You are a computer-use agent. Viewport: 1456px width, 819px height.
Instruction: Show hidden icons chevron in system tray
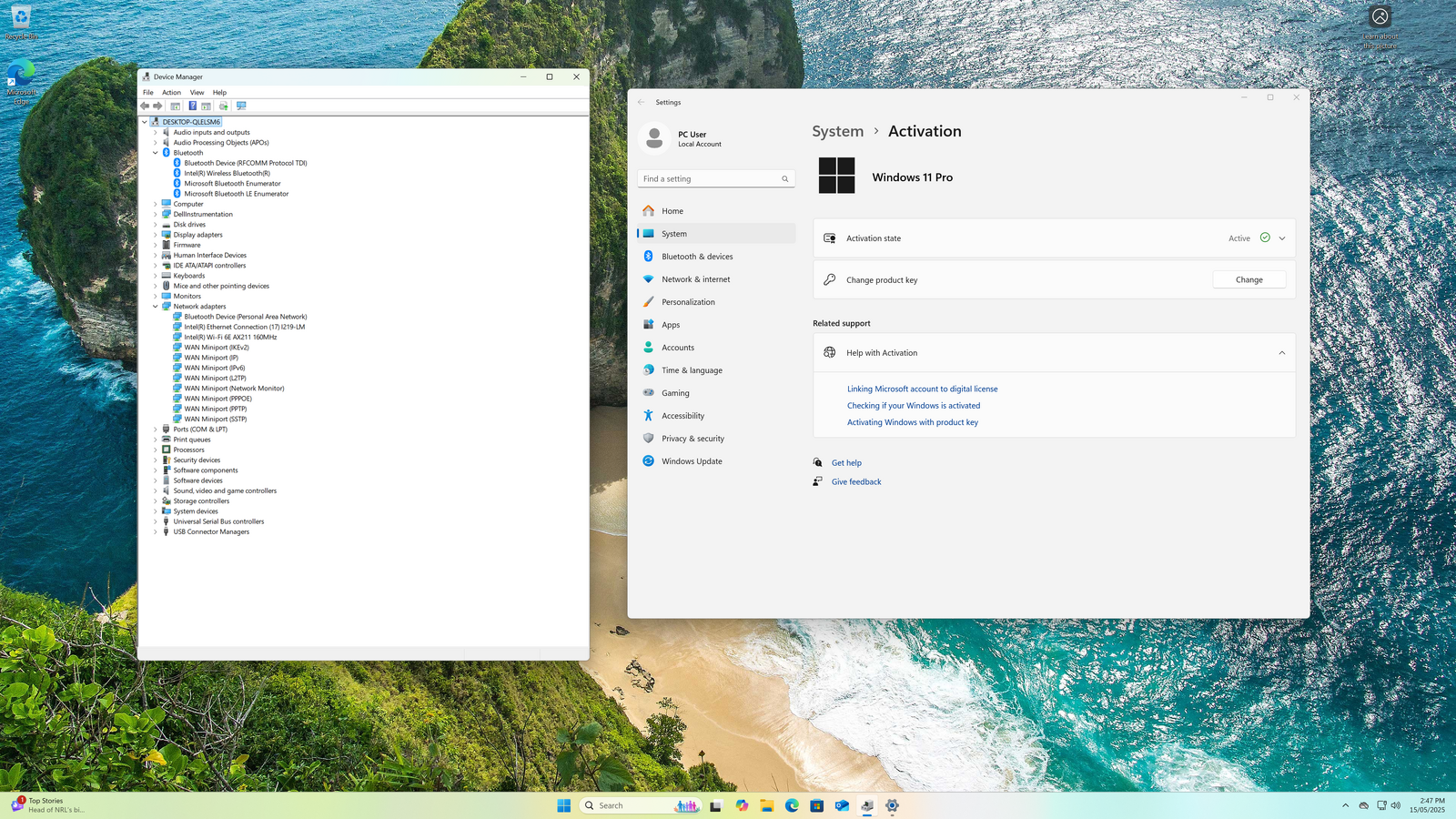click(1346, 805)
